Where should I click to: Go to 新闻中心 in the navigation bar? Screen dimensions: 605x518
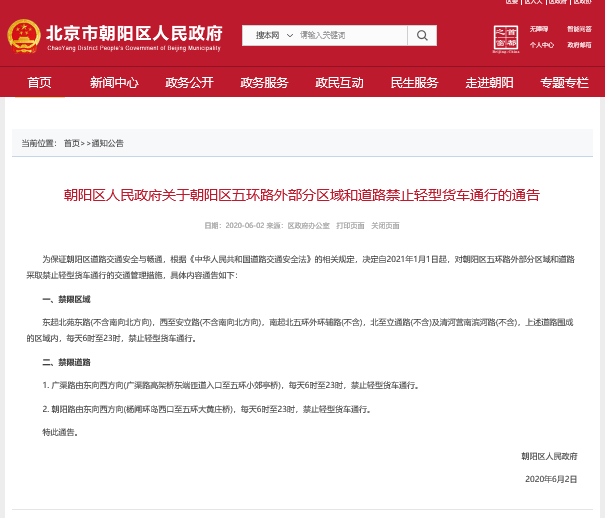pyautogui.click(x=114, y=82)
